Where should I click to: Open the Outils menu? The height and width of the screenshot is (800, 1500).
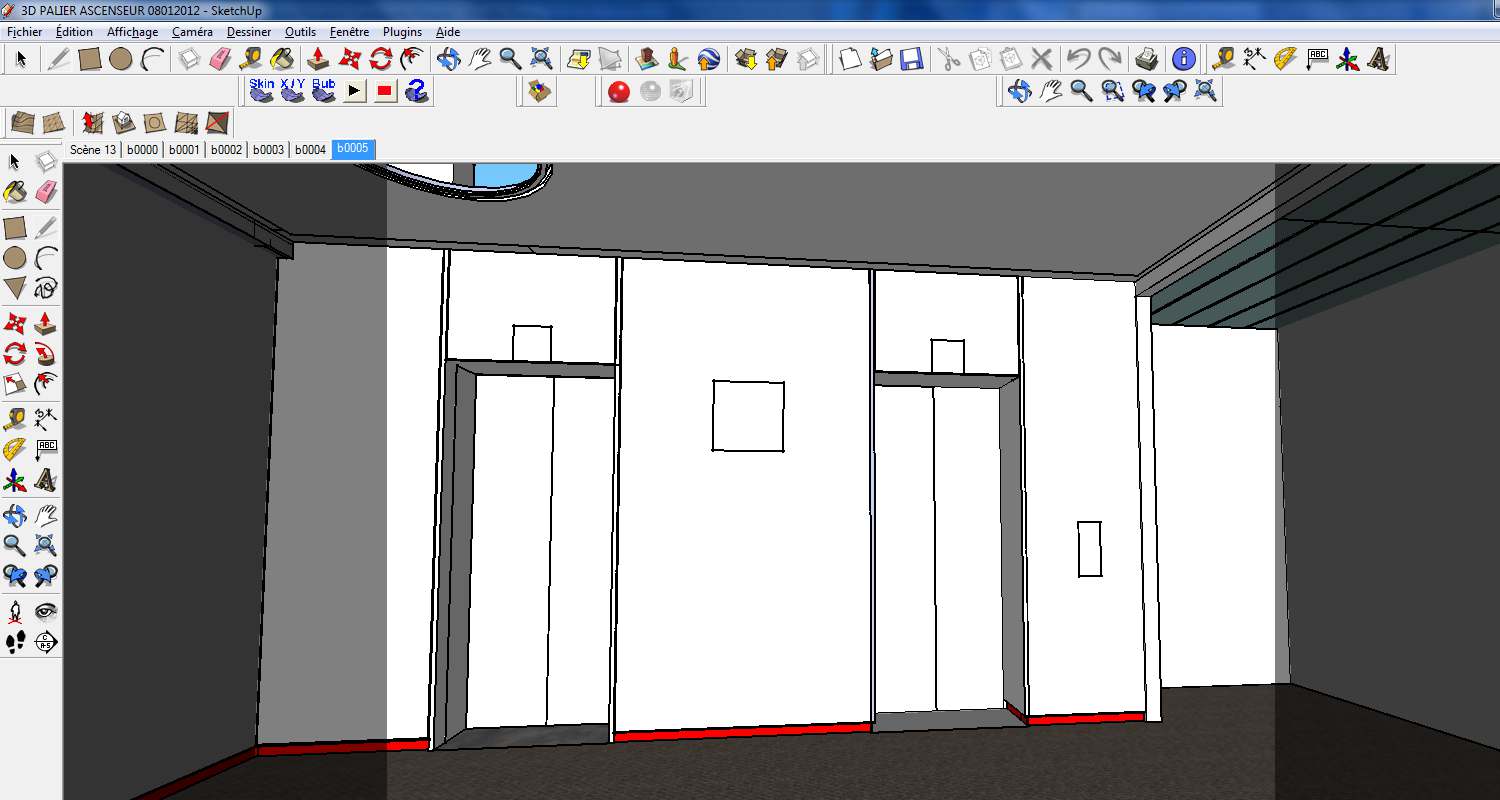point(300,32)
